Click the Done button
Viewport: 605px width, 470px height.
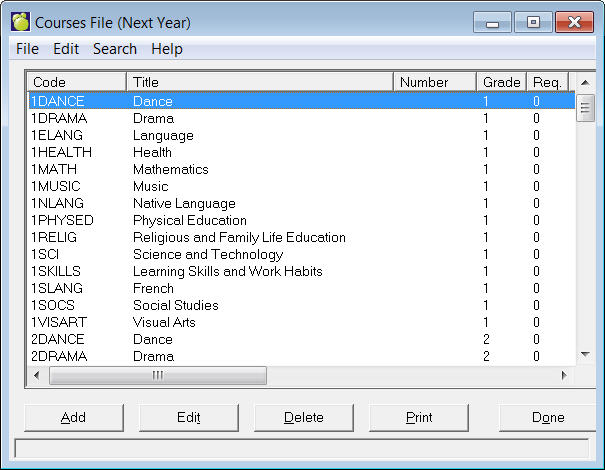548,417
